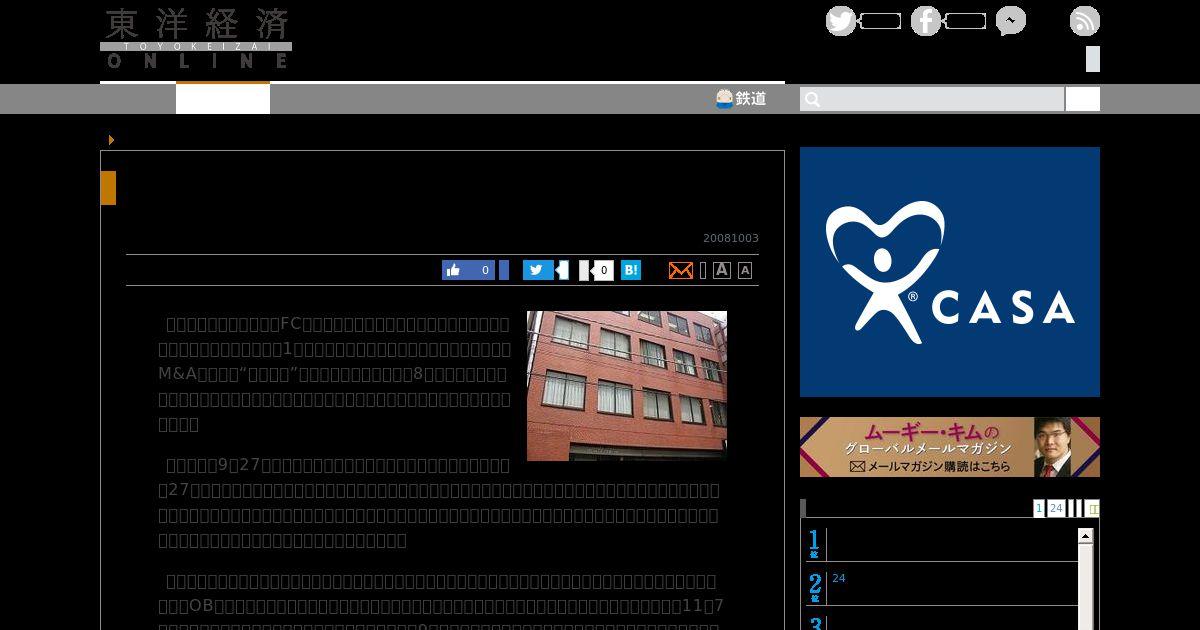Click the breadcrumb arrow marker
The width and height of the screenshot is (1200, 630).
[111, 140]
